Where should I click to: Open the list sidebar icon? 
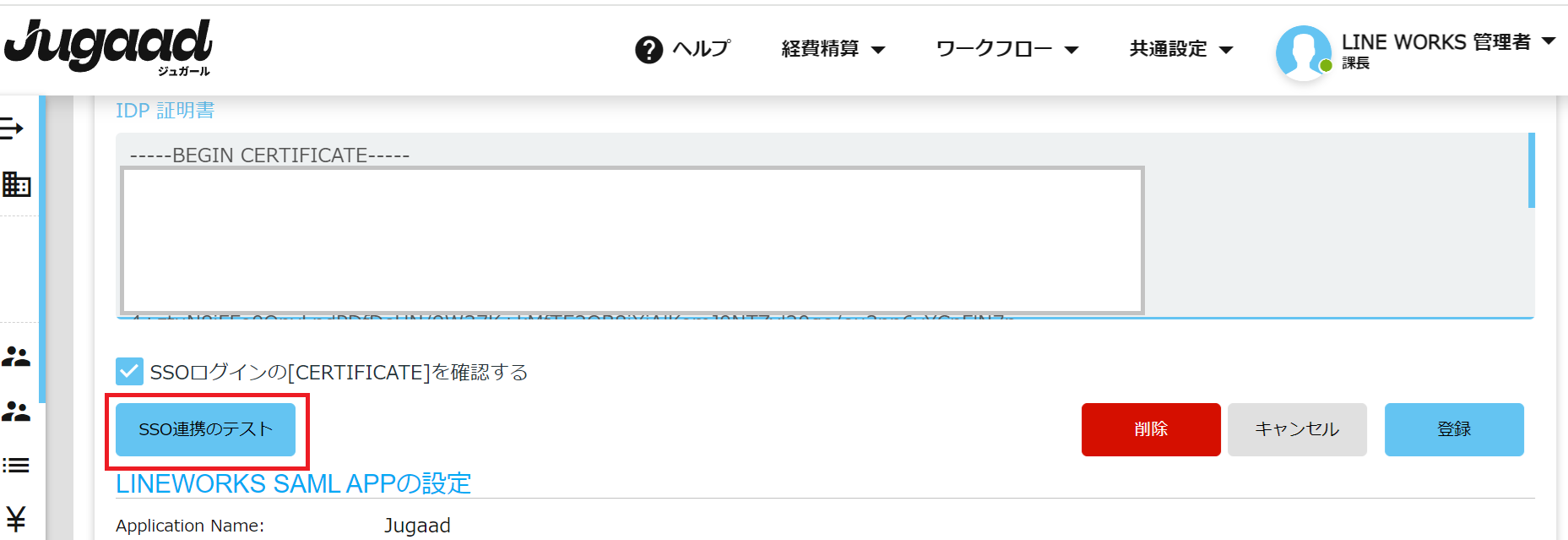(x=16, y=465)
